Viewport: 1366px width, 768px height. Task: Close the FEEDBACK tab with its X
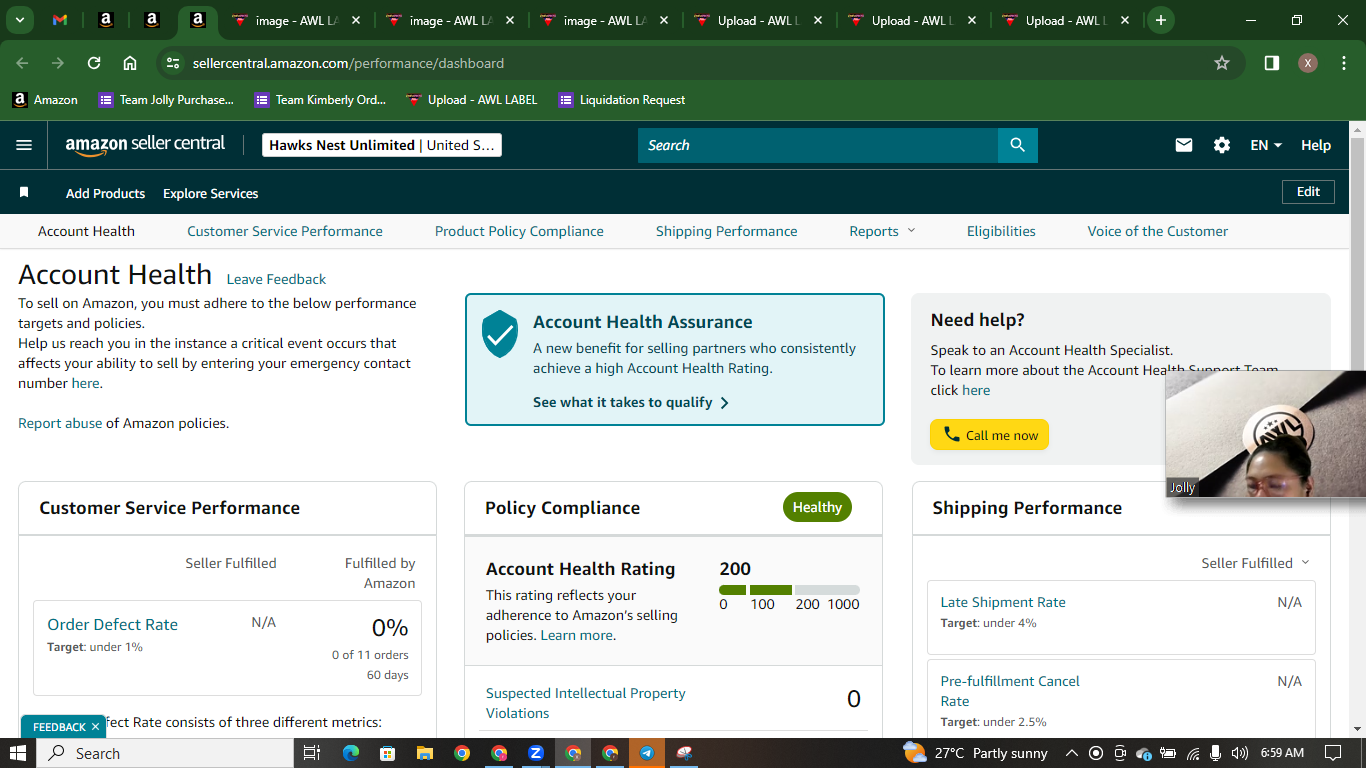coord(95,727)
